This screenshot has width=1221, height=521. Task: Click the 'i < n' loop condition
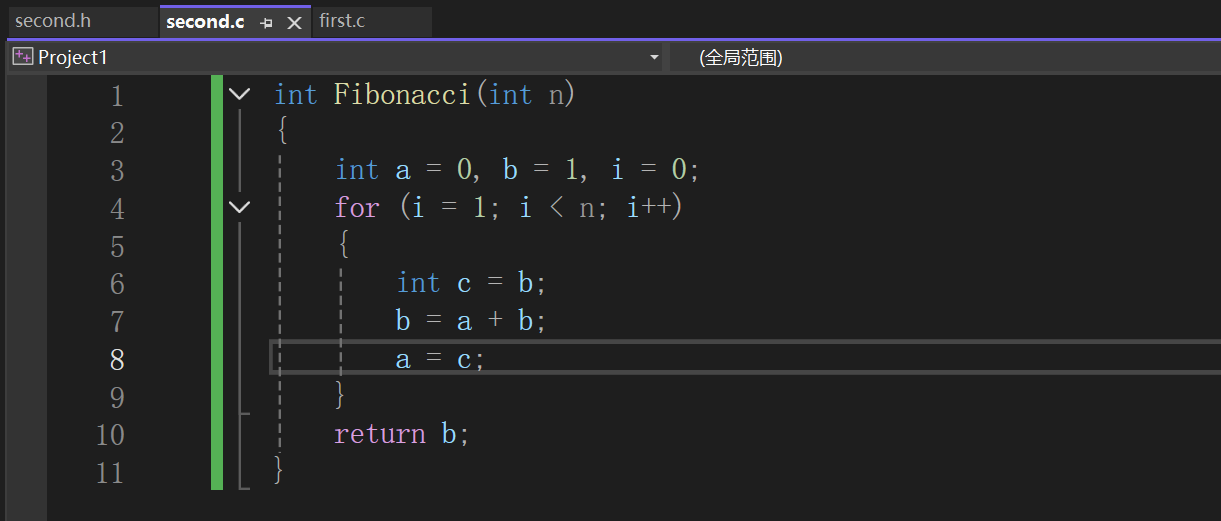point(555,208)
